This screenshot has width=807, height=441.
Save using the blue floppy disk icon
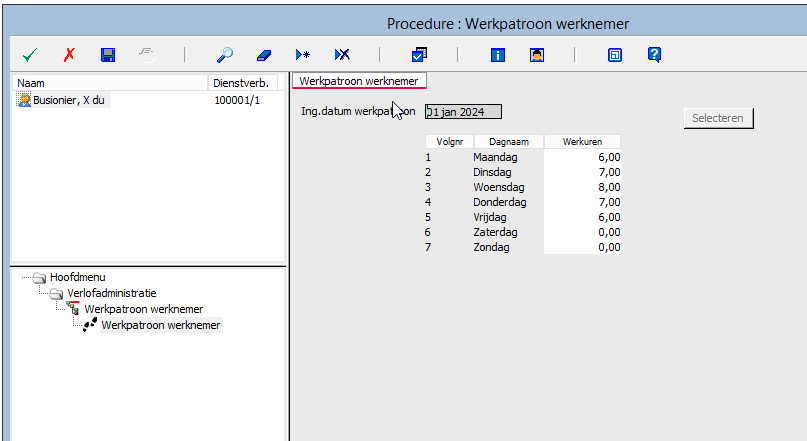[108, 55]
